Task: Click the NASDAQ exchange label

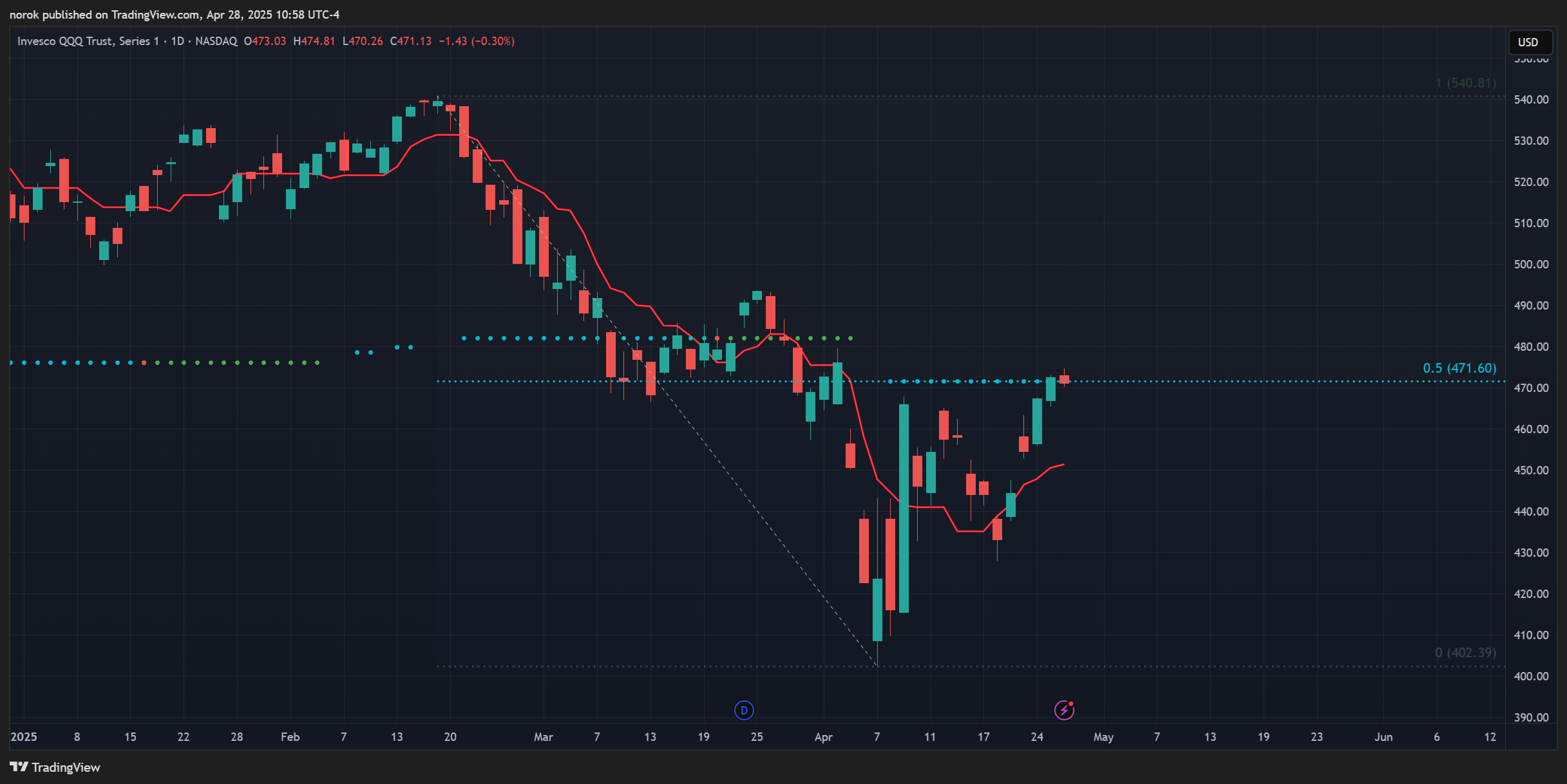Action: (x=216, y=41)
